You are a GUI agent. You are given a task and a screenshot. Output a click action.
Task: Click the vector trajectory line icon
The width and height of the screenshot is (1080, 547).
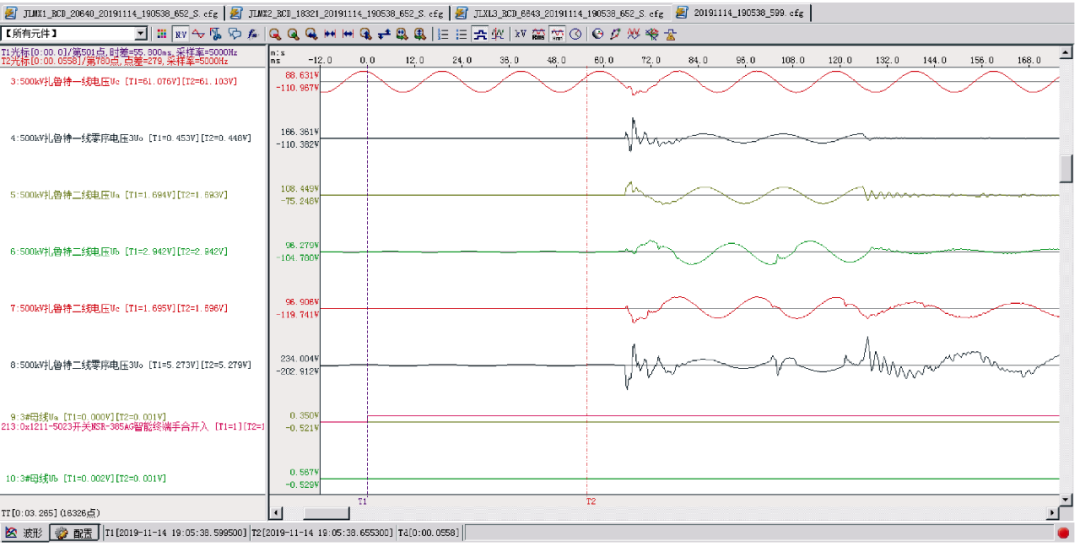[x=616, y=34]
